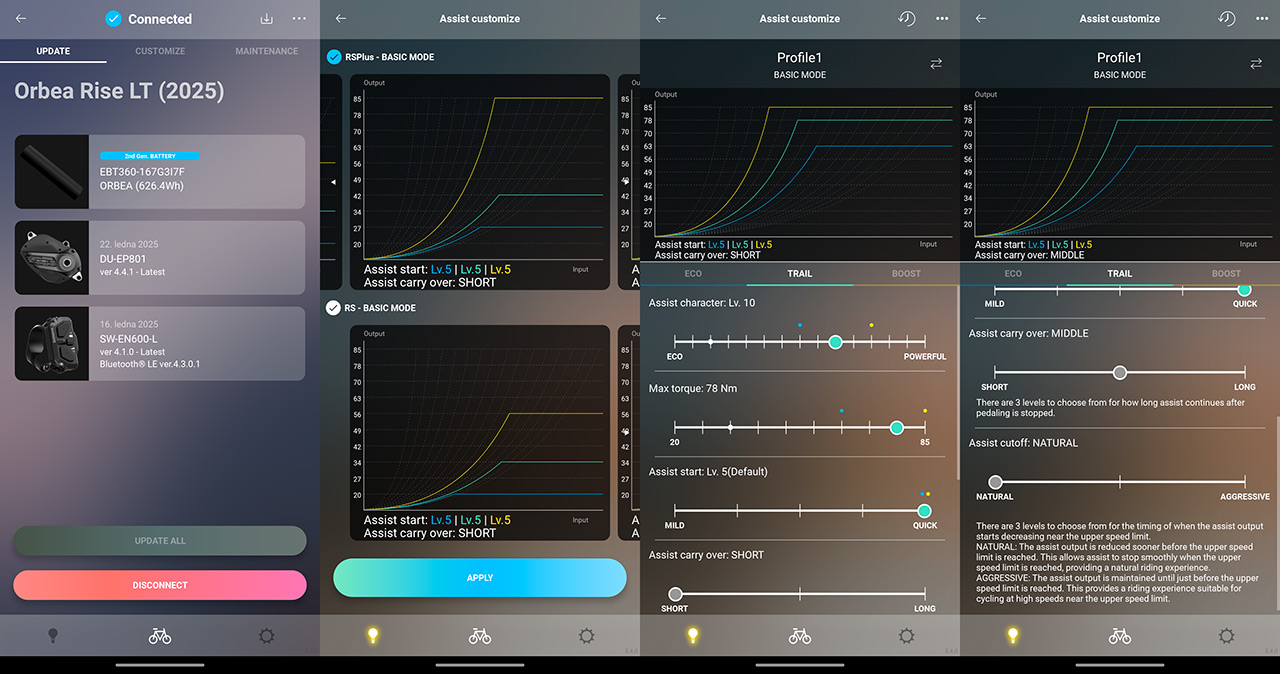Tap the APPLY button
Screen dimensions: 1280x674
(480, 578)
